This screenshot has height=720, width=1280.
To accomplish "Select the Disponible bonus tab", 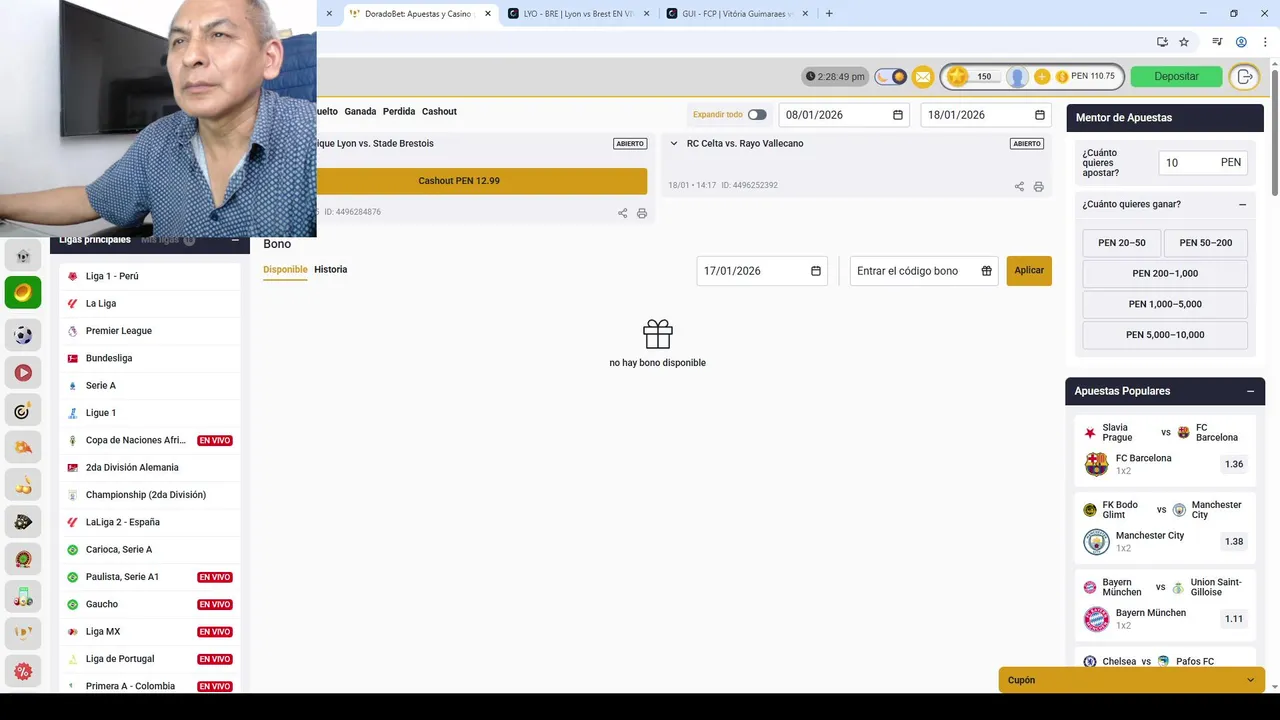I will coord(285,270).
